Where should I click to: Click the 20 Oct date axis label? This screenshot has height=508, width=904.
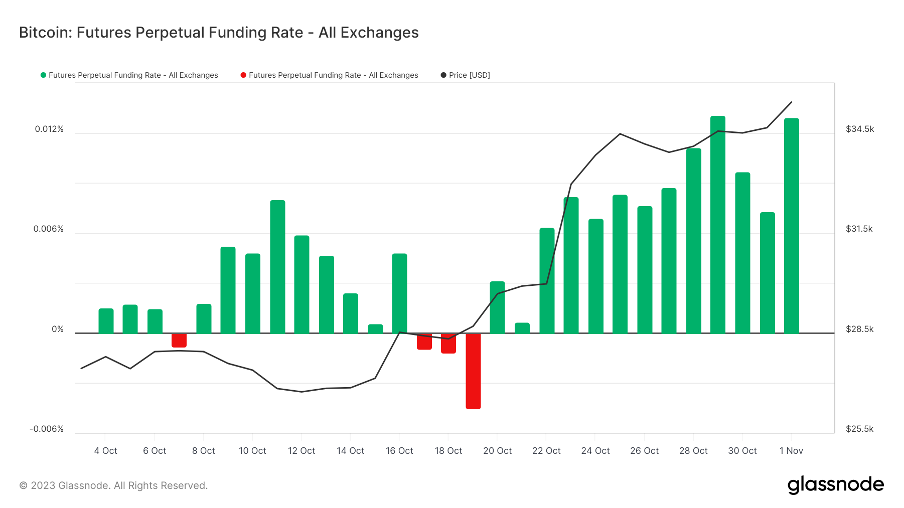pyautogui.click(x=497, y=451)
